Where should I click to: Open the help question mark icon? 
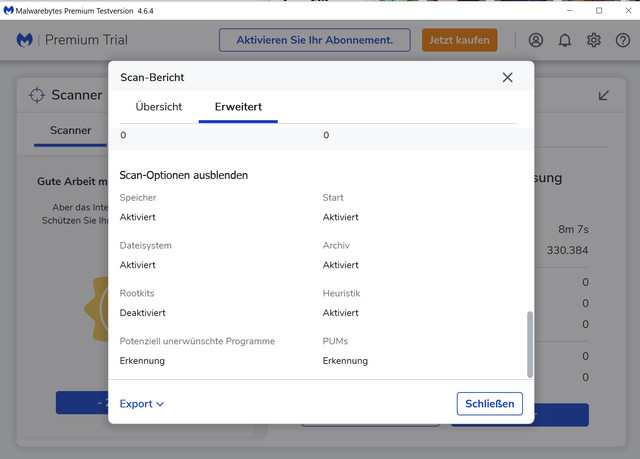623,40
